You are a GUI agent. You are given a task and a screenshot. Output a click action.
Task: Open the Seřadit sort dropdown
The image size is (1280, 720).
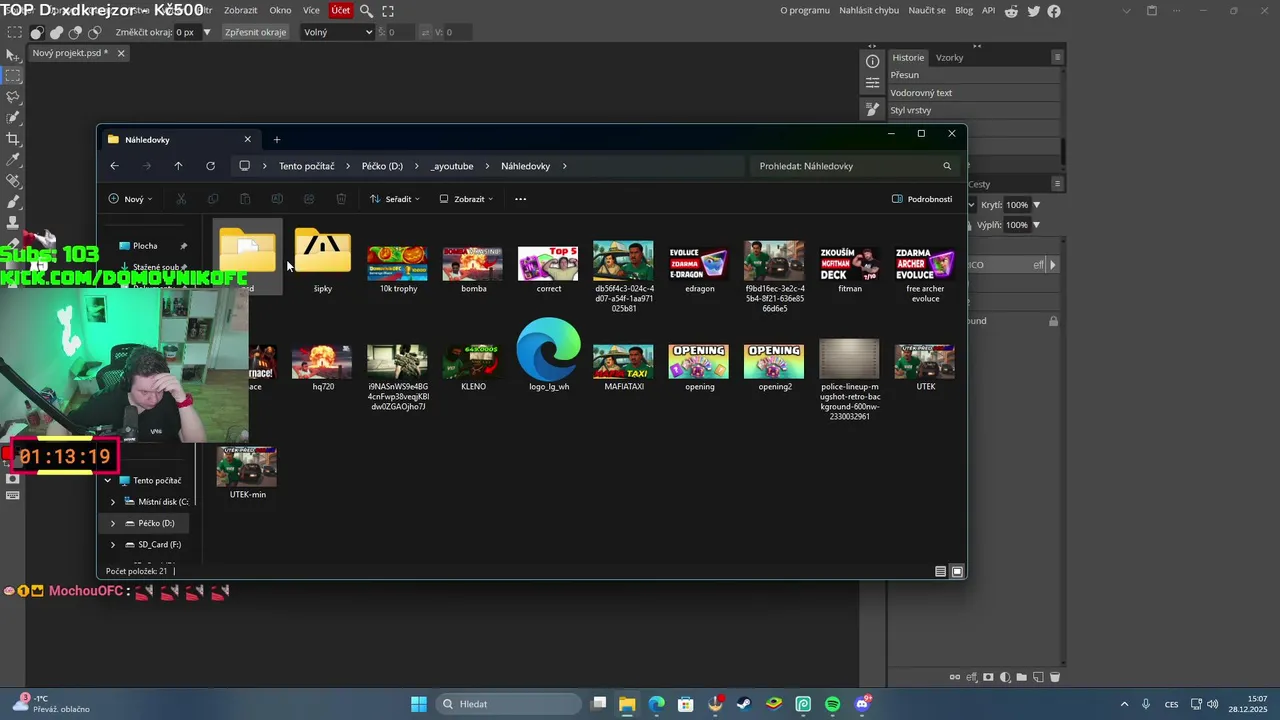coord(395,199)
